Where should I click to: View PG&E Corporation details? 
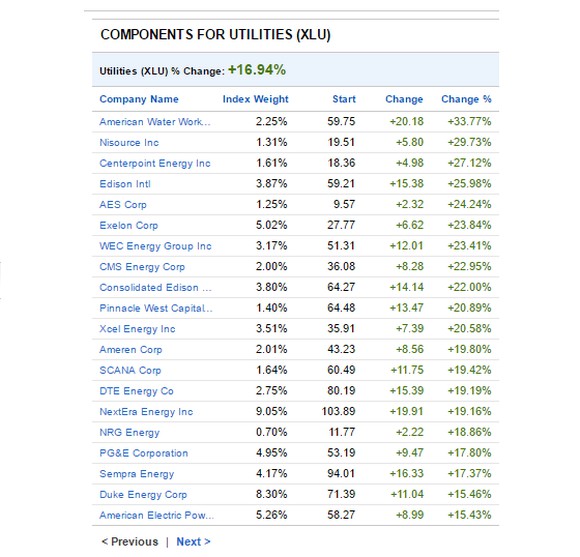click(144, 453)
